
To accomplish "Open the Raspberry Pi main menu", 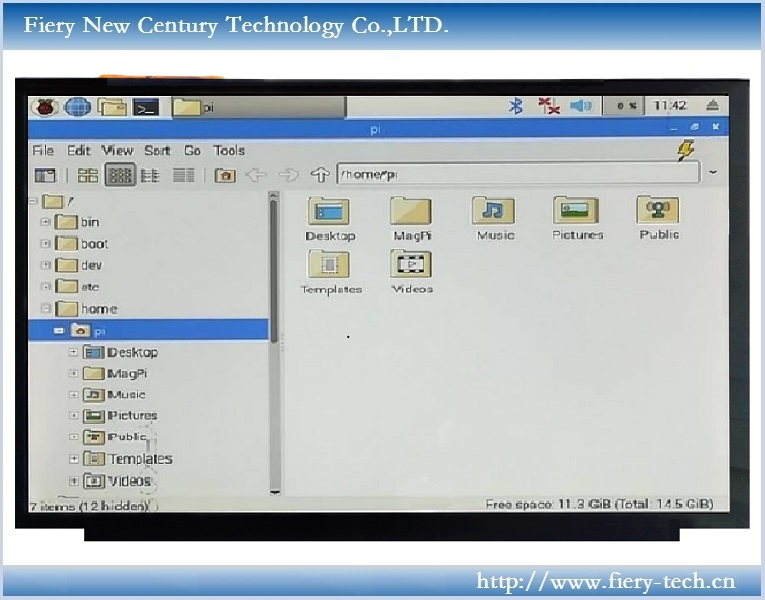I will (45, 106).
